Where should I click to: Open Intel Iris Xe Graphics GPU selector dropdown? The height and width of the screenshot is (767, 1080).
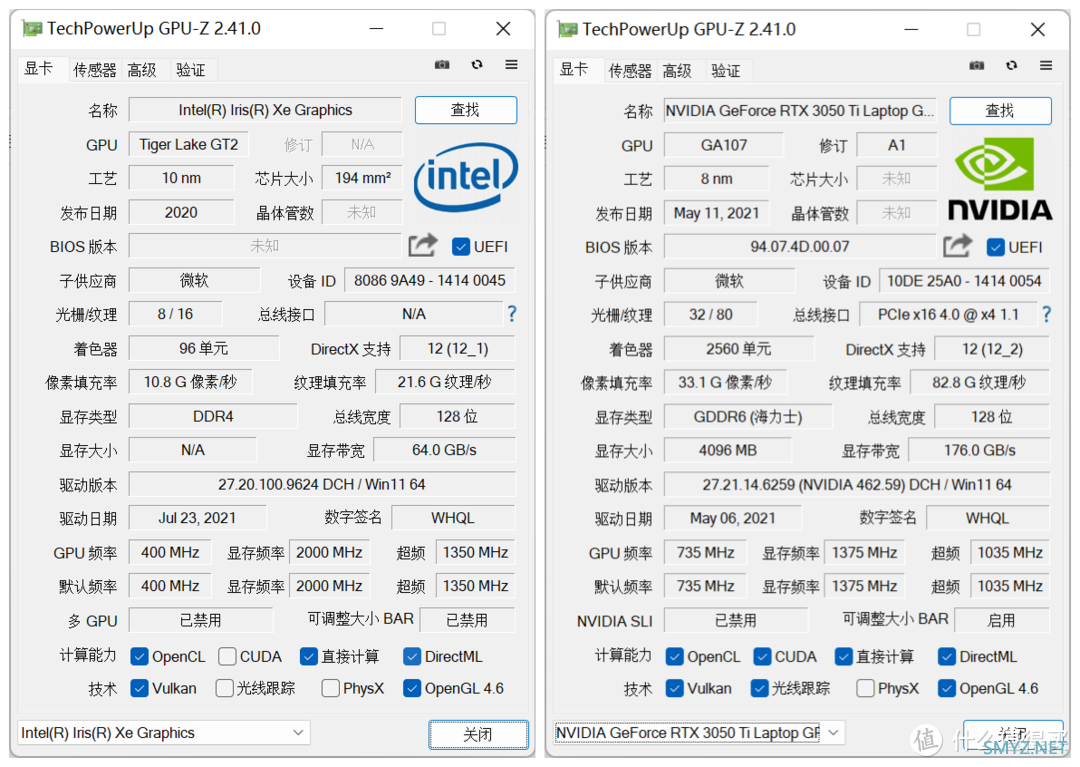(x=164, y=733)
